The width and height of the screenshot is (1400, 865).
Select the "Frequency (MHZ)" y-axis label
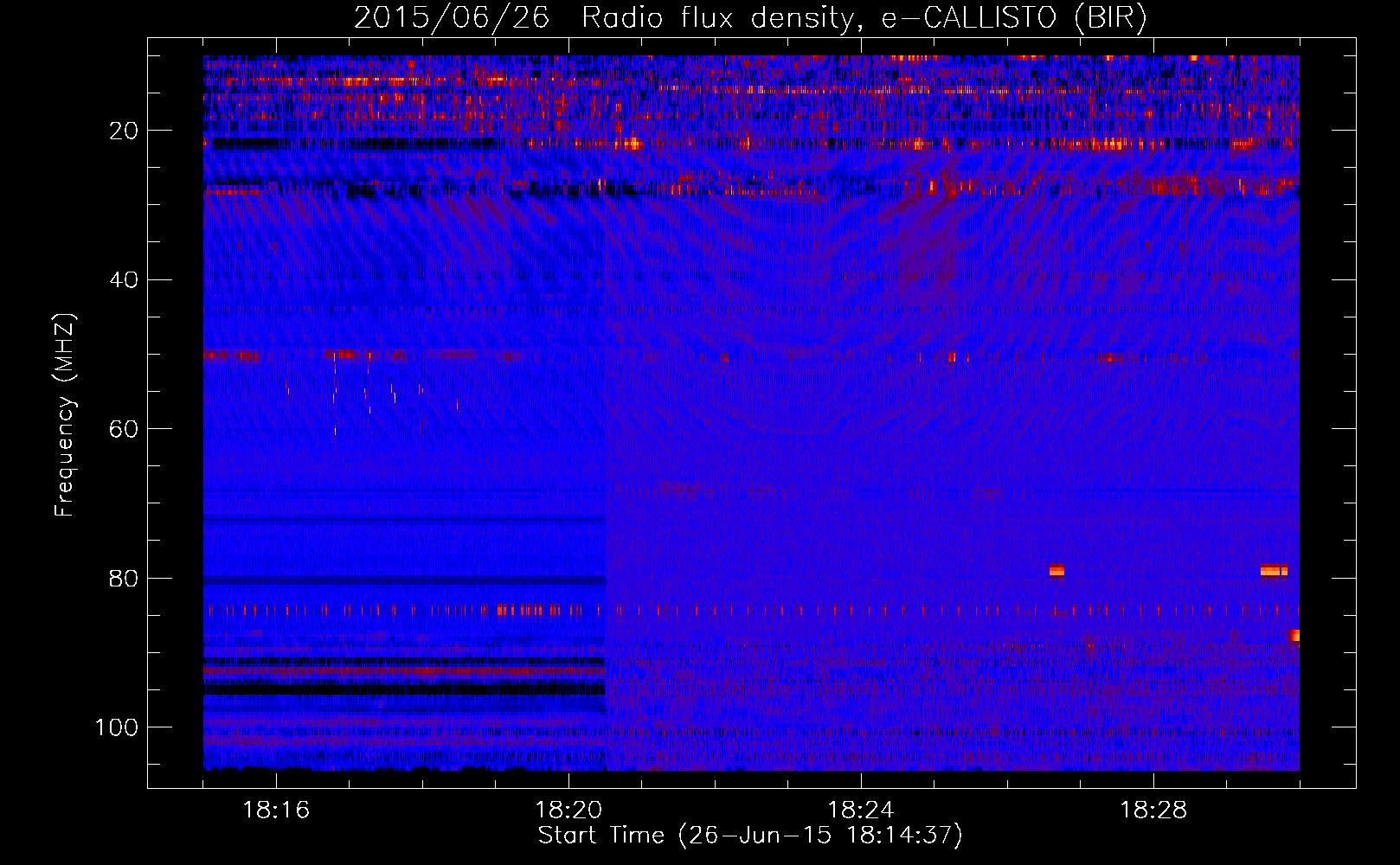pyautogui.click(x=66, y=414)
